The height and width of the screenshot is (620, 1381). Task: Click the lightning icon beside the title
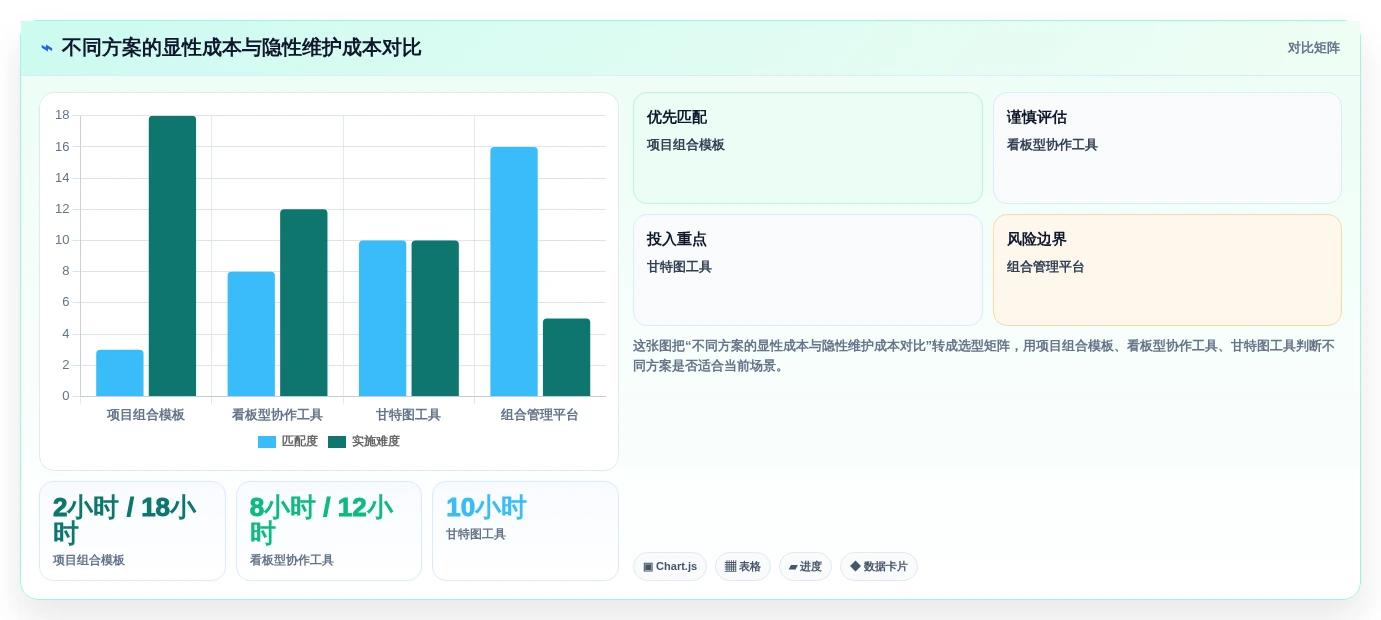[x=47, y=48]
